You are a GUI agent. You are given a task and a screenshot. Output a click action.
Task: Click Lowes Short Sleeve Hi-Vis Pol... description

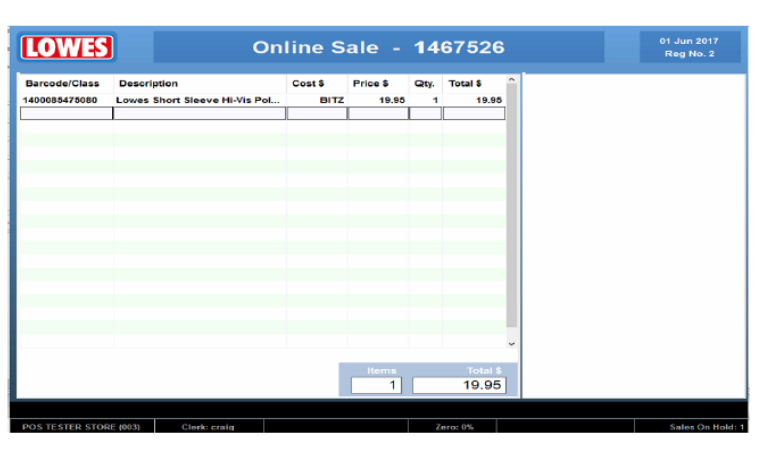(x=198, y=100)
